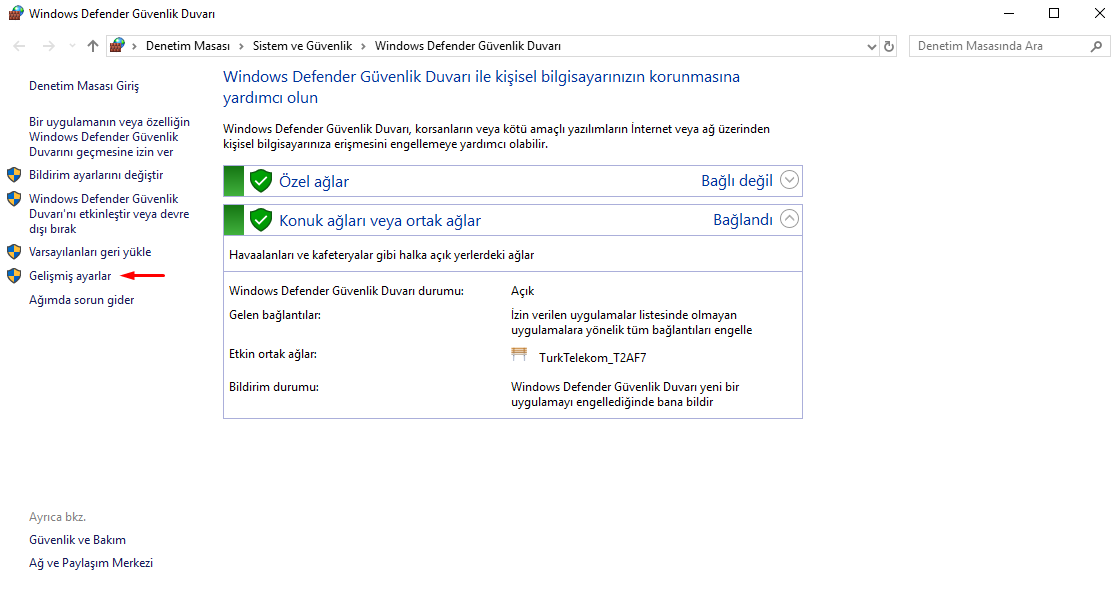Click the Bağlı değil status text
1120x589 pixels.
click(736, 181)
